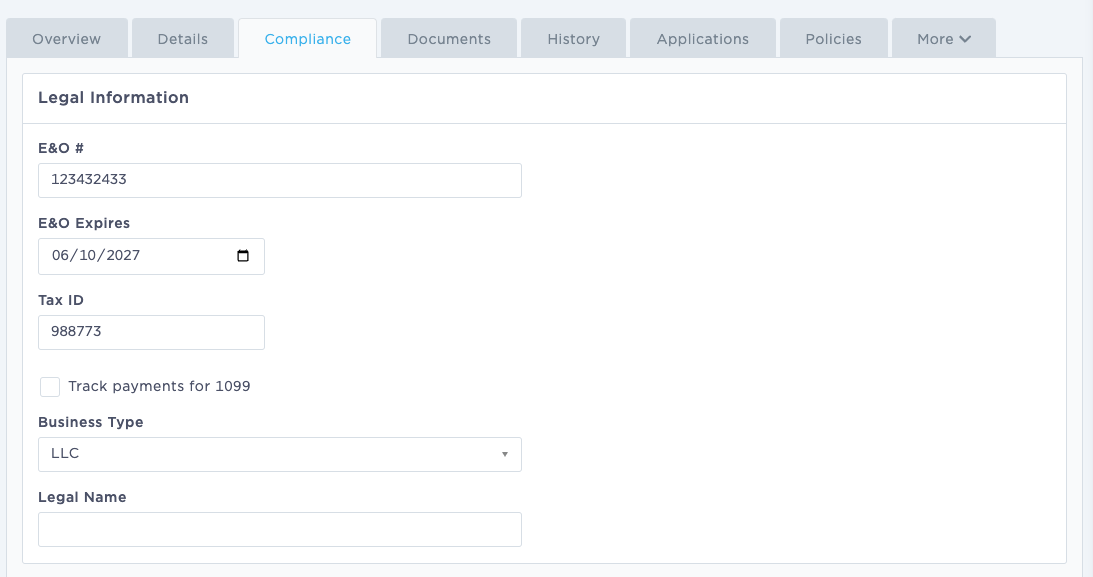Open the Details tab
Screen dimensions: 1093x577
[x=183, y=38]
